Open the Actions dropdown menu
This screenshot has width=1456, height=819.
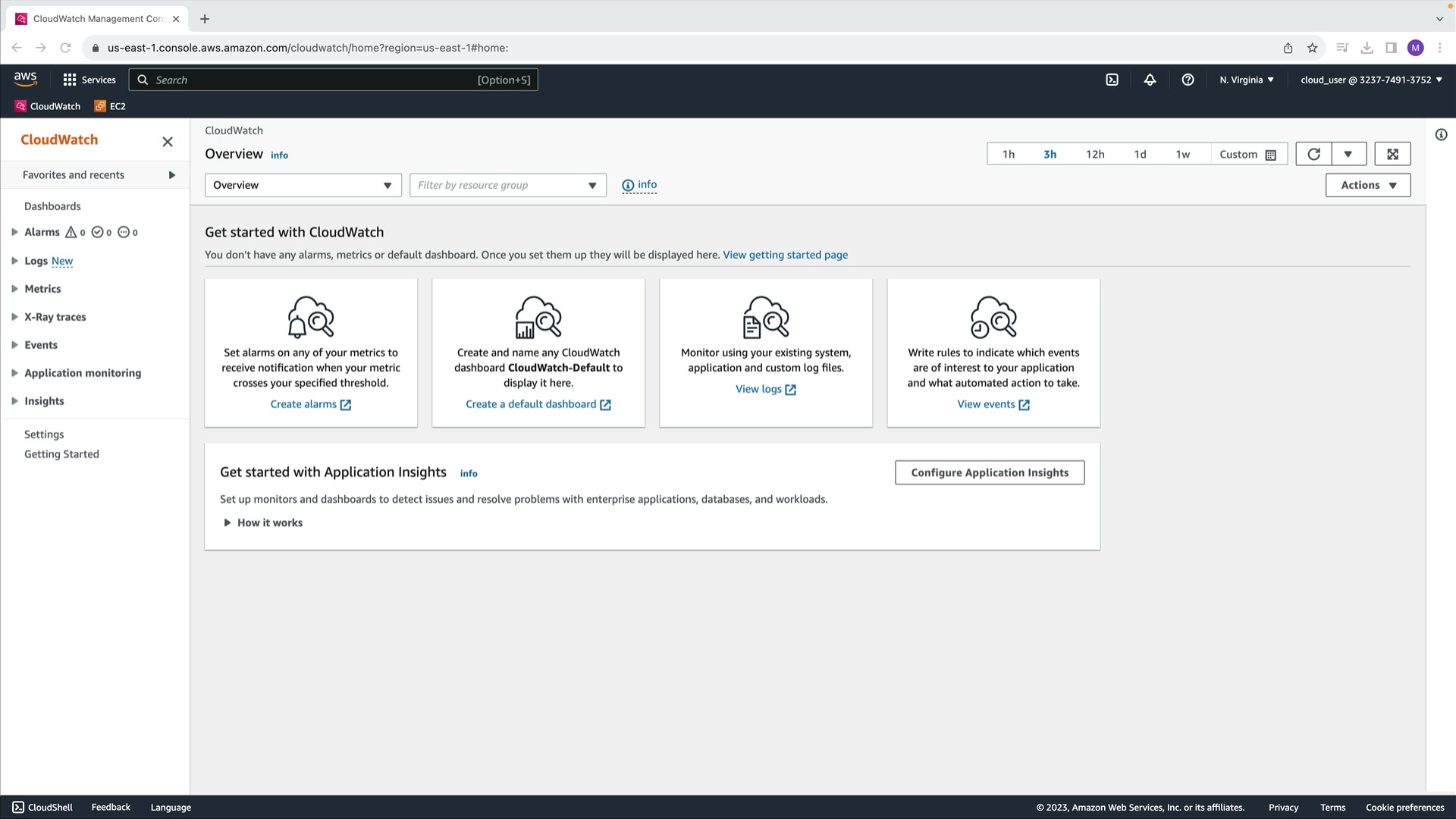[x=1367, y=185]
